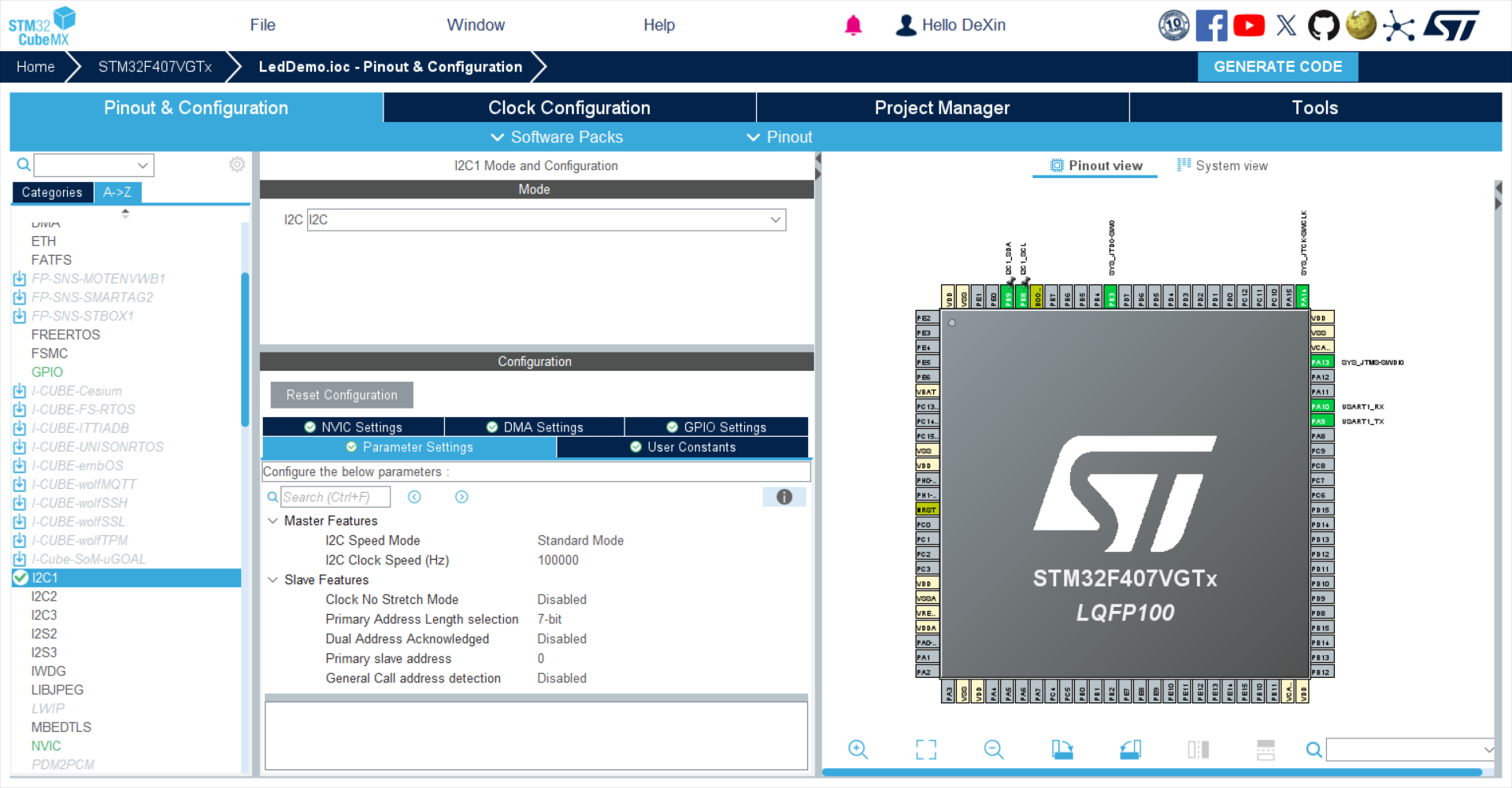
Task: Open the X (Twitter) link icon
Action: coord(1286,25)
